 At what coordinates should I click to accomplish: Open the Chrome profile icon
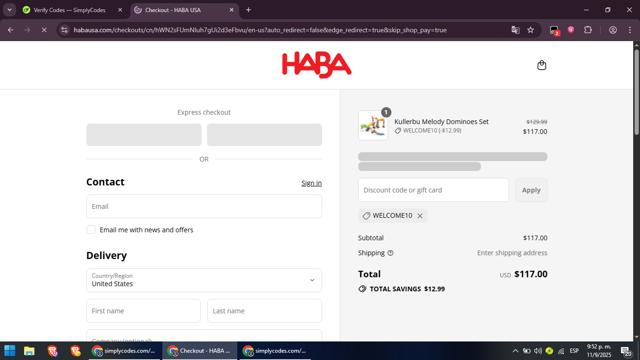pos(613,30)
